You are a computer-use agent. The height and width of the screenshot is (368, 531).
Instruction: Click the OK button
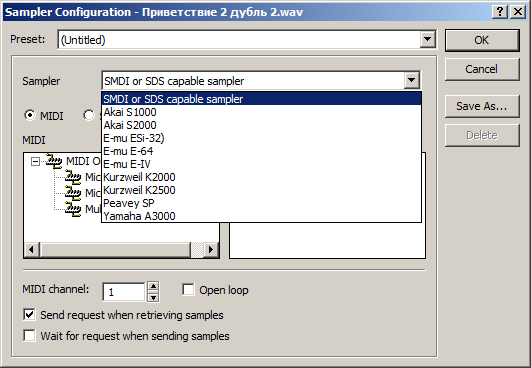pyautogui.click(x=482, y=40)
